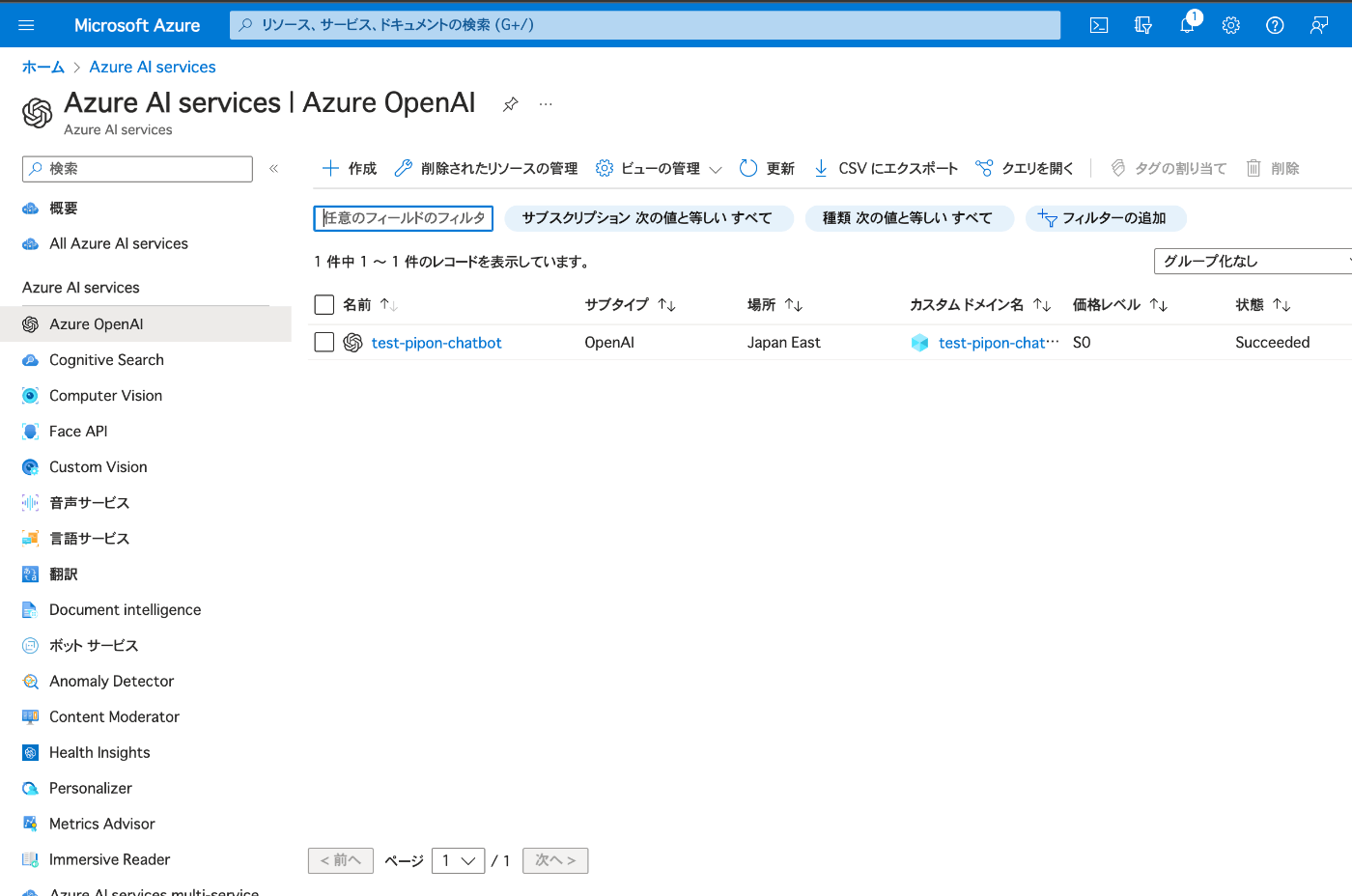The height and width of the screenshot is (896, 1352).
Task: Click the Document intelligence sidebar icon
Action: (x=30, y=610)
